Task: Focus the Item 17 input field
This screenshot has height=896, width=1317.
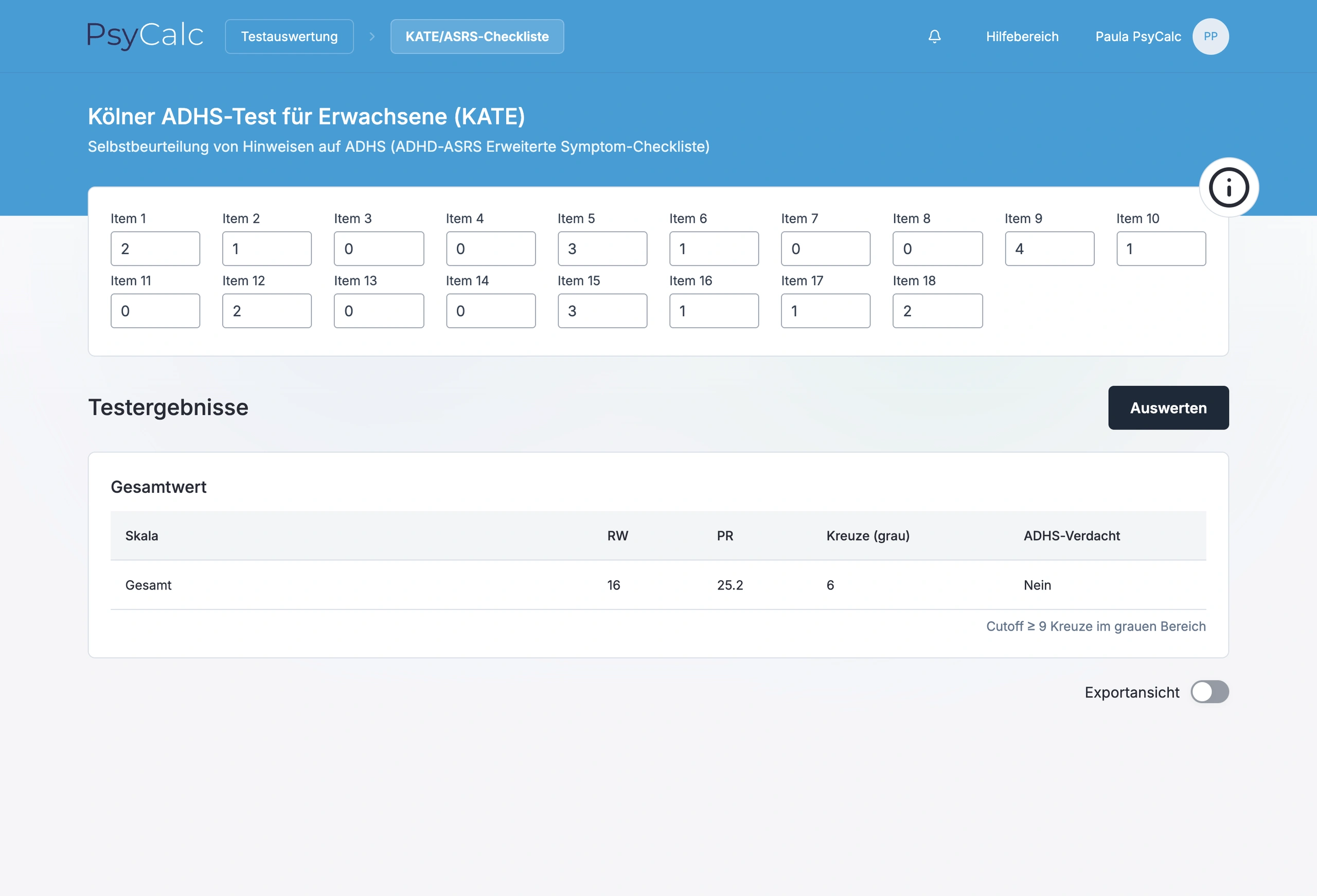Action: point(826,311)
